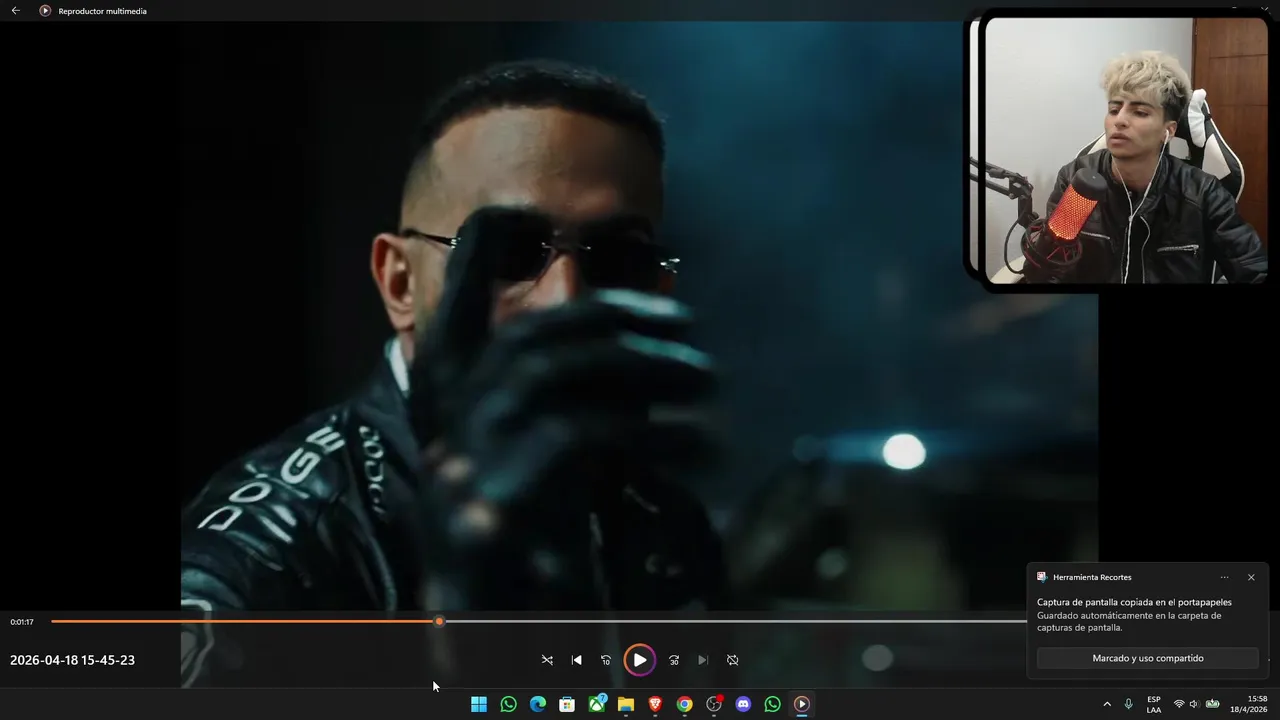
Task: Launch Microsoft Edge from the taskbar
Action: click(538, 704)
